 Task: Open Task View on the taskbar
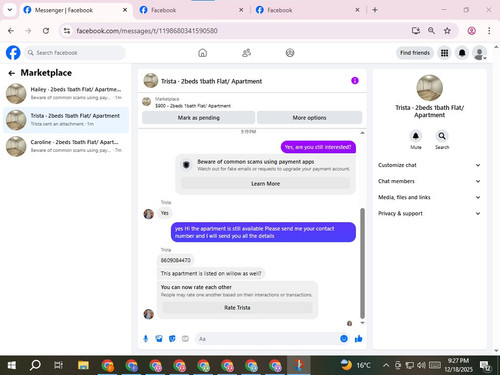click(x=58, y=365)
